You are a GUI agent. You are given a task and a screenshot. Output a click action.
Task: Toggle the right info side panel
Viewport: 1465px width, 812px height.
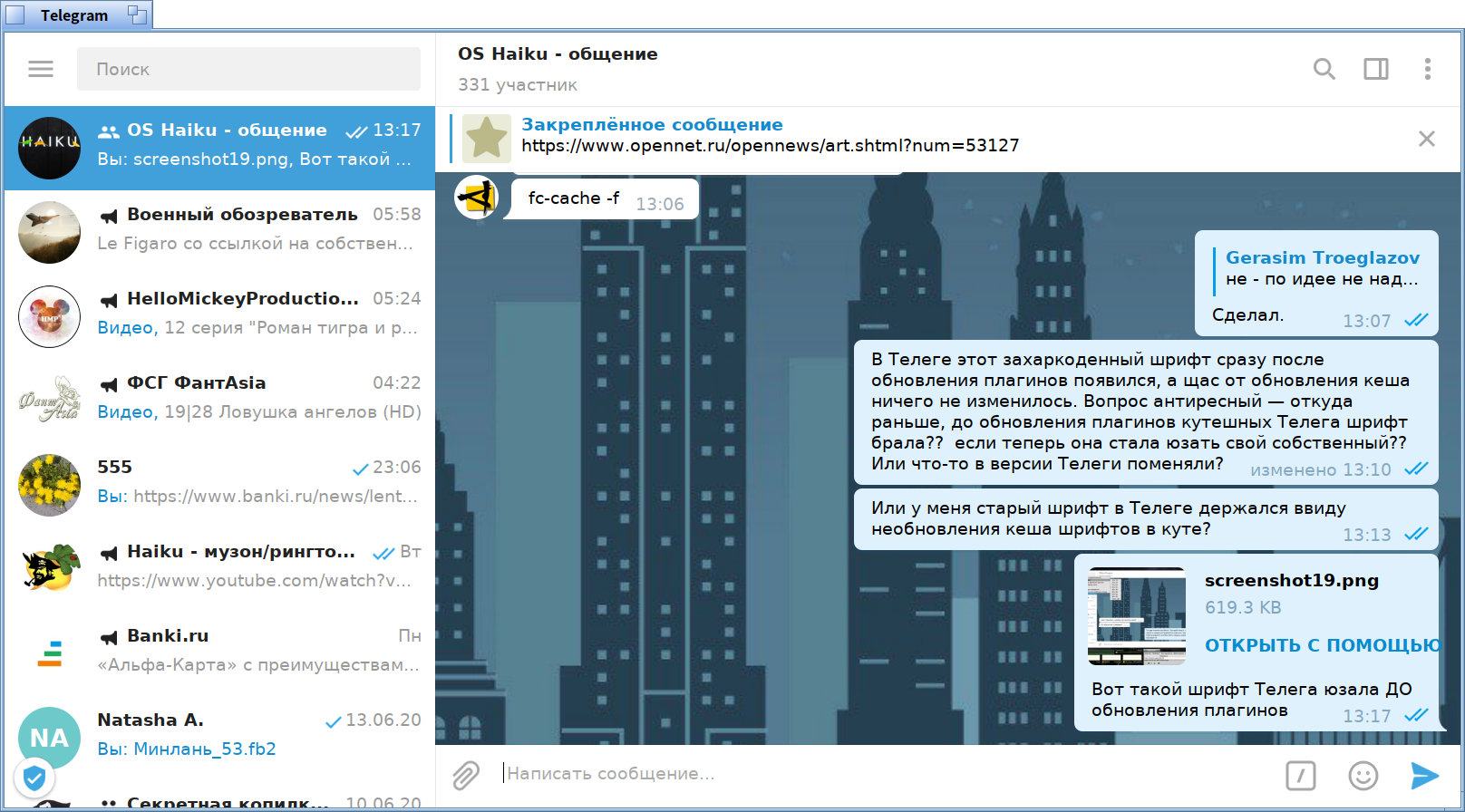click(x=1376, y=69)
